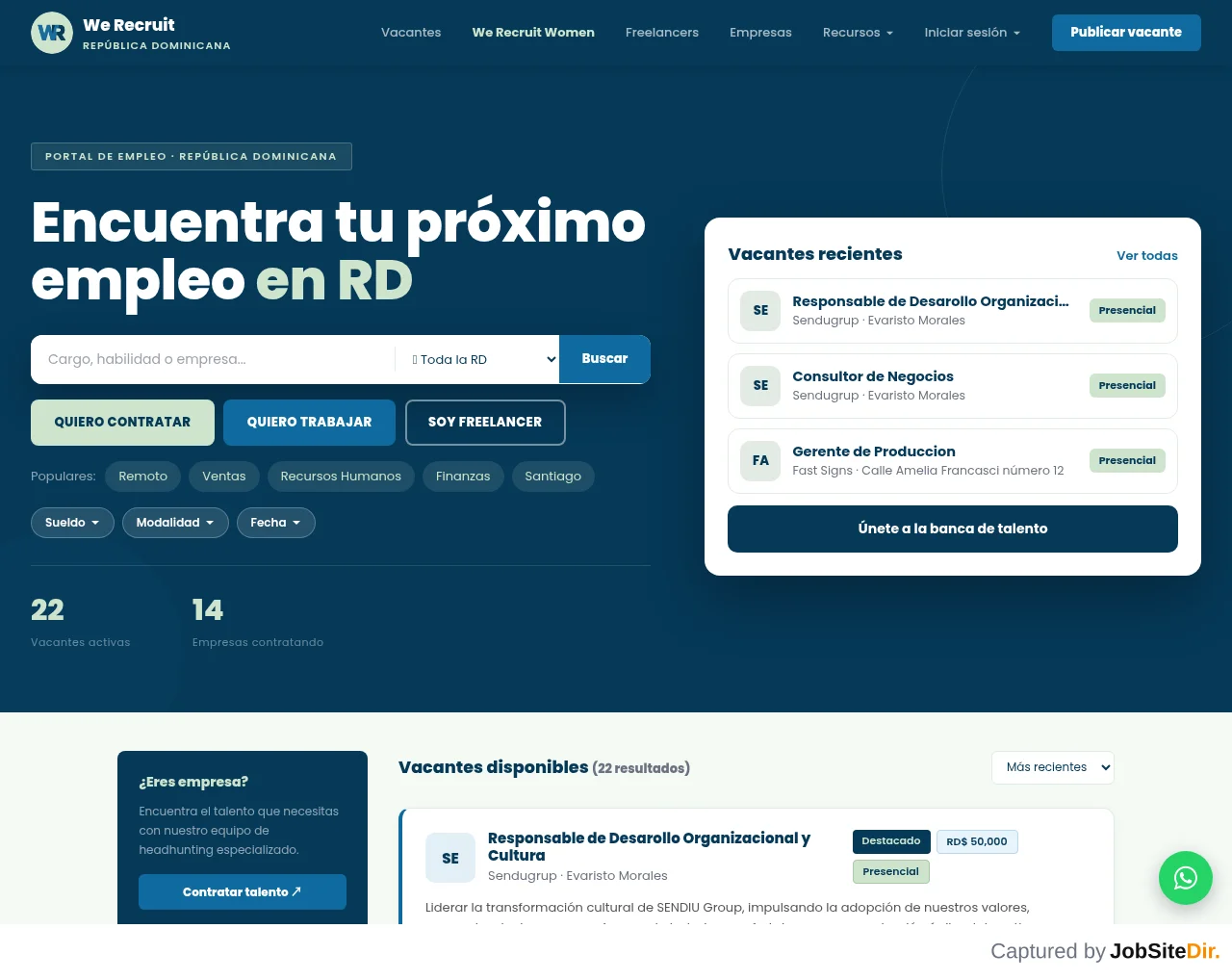1232x980 pixels.
Task: Click the RD$ 50,000 salary badge
Action: 977,841
